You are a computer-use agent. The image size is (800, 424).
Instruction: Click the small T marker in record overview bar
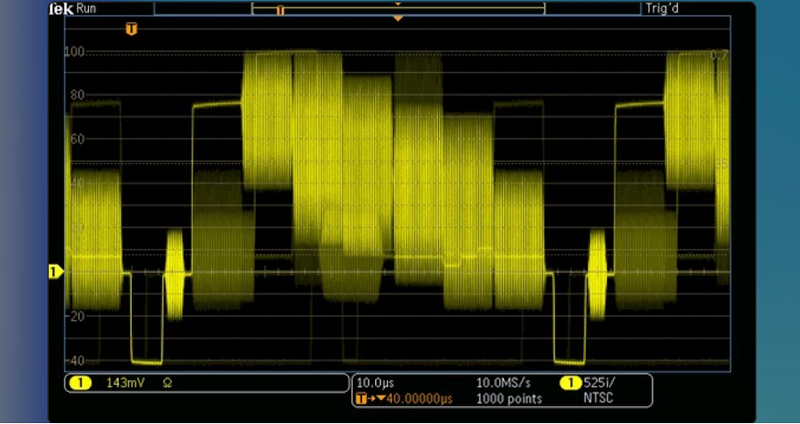click(280, 9)
